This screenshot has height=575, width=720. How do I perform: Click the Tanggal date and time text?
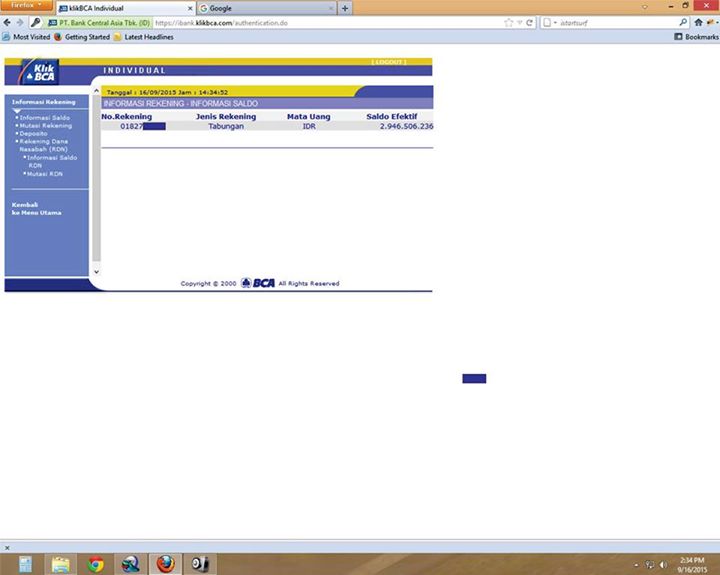click(x=167, y=92)
